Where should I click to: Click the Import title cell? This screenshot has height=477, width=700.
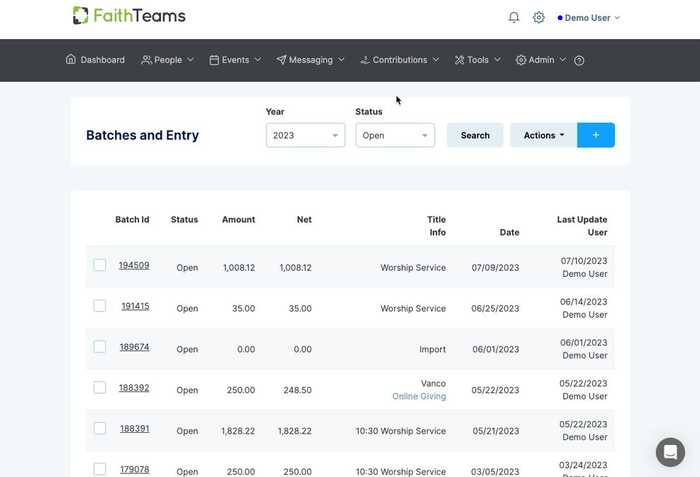click(x=432, y=349)
